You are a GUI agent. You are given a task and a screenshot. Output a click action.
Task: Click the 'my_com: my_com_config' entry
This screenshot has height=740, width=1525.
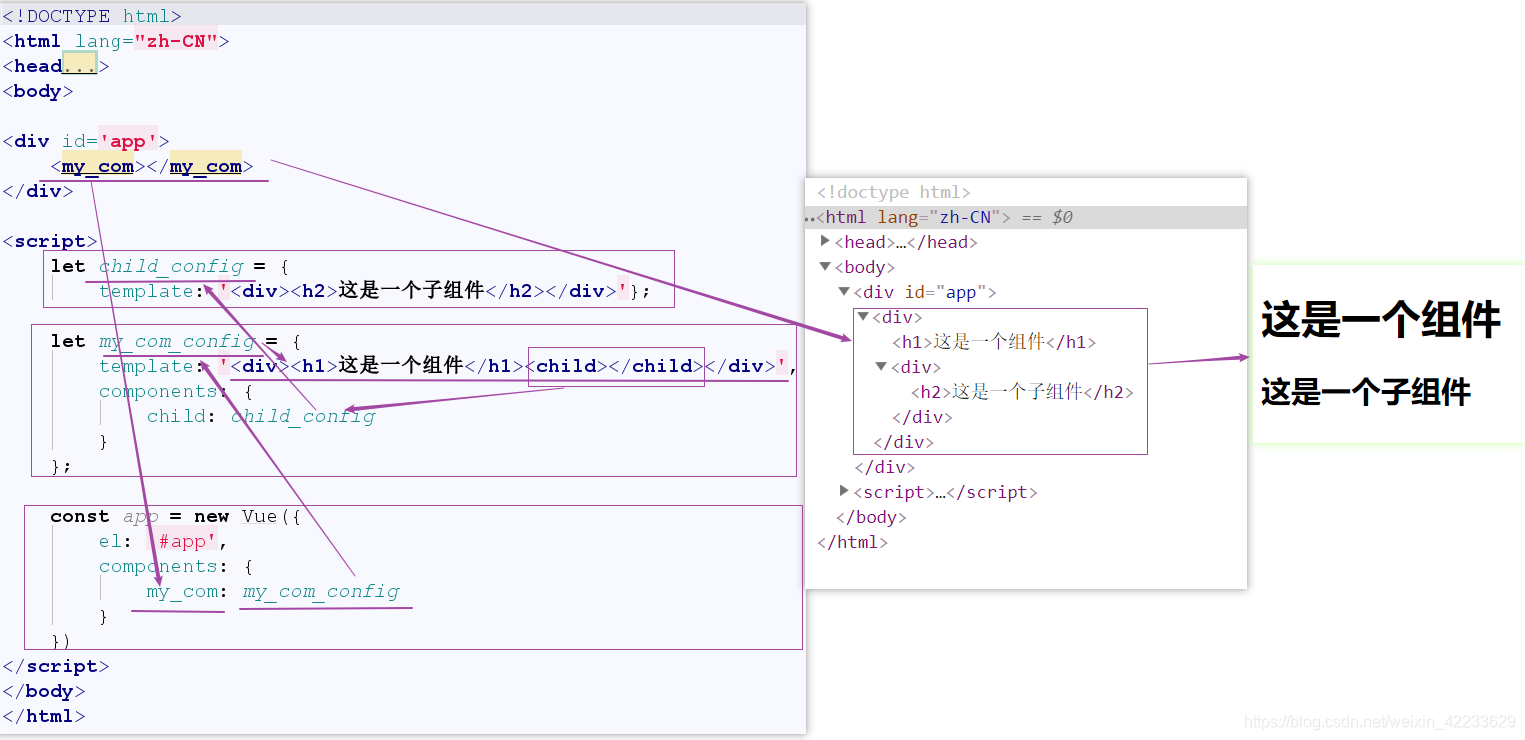pos(273,591)
